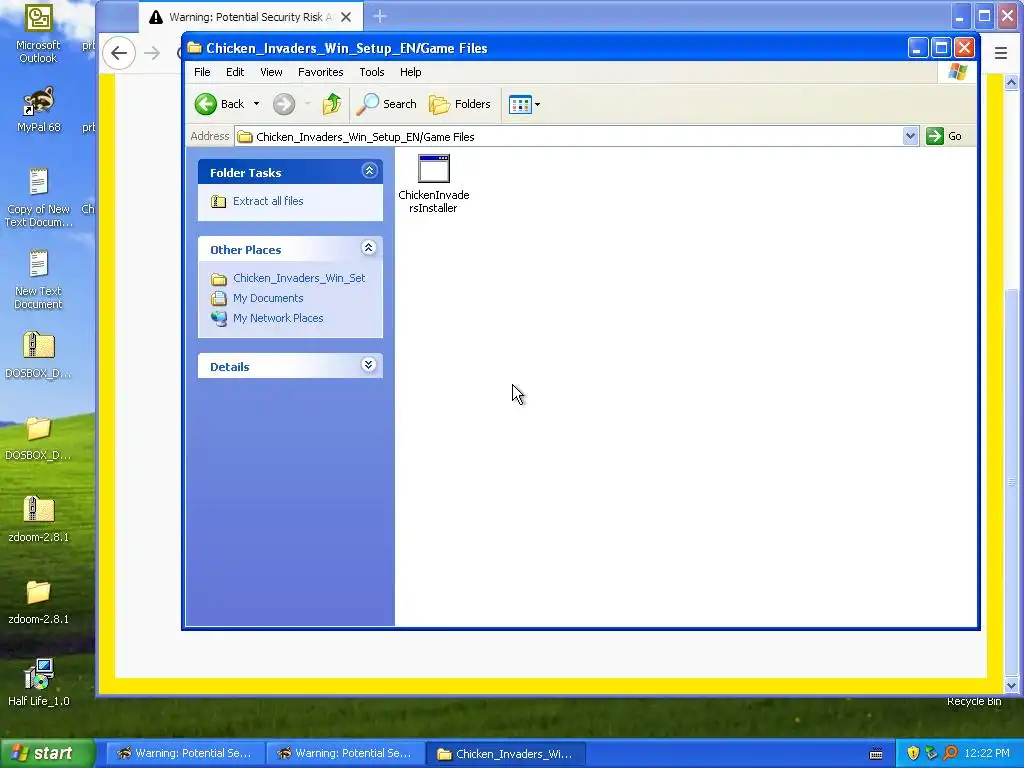Viewport: 1024px width, 768px height.
Task: Close the Warning browser tab
Action: point(346,17)
